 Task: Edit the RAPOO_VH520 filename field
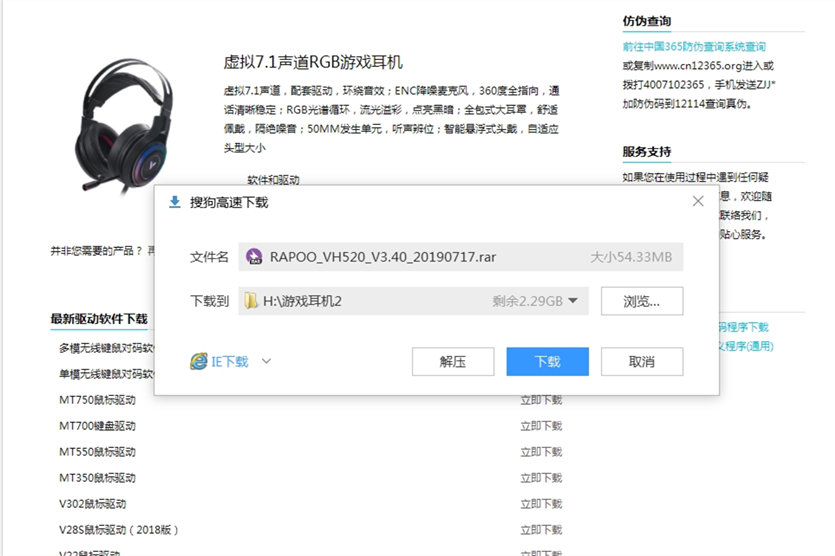[x=461, y=257]
